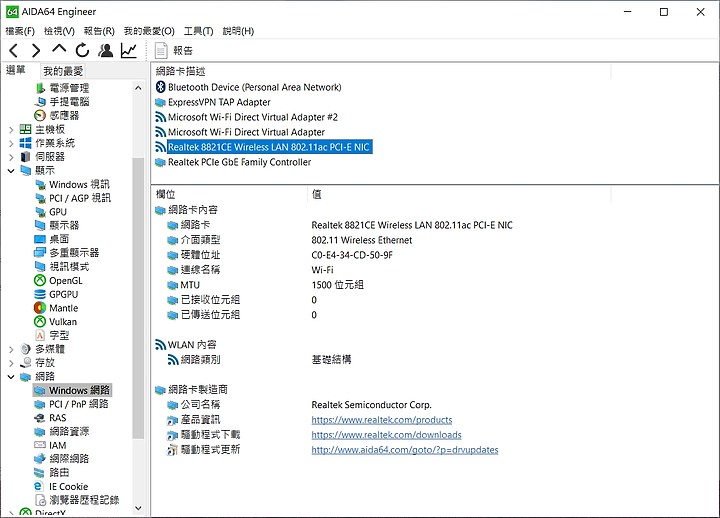The image size is (720, 518).
Task: Click the IE Cookie icon
Action: 39,486
